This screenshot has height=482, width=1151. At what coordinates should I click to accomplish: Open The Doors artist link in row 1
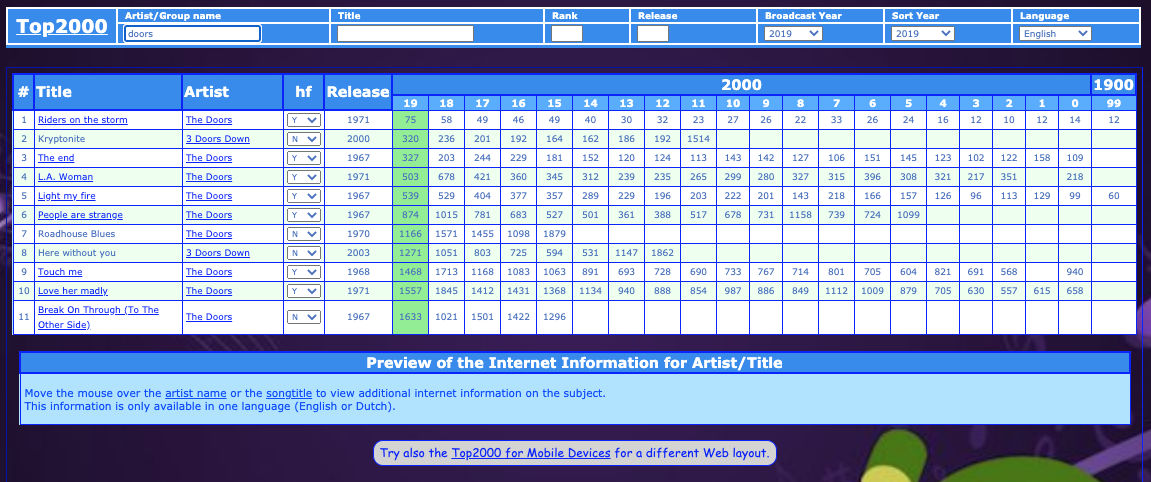point(208,120)
